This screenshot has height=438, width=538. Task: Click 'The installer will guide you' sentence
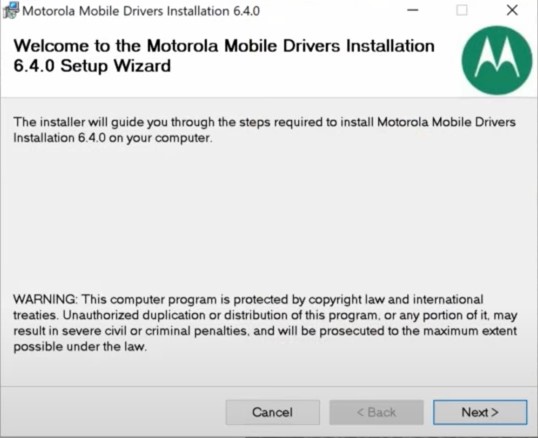[265, 122]
